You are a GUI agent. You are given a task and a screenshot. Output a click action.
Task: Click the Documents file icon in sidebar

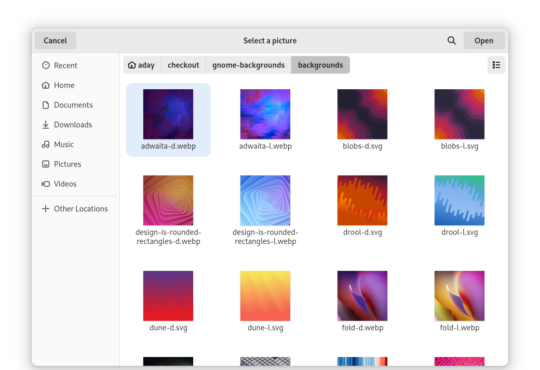46,105
